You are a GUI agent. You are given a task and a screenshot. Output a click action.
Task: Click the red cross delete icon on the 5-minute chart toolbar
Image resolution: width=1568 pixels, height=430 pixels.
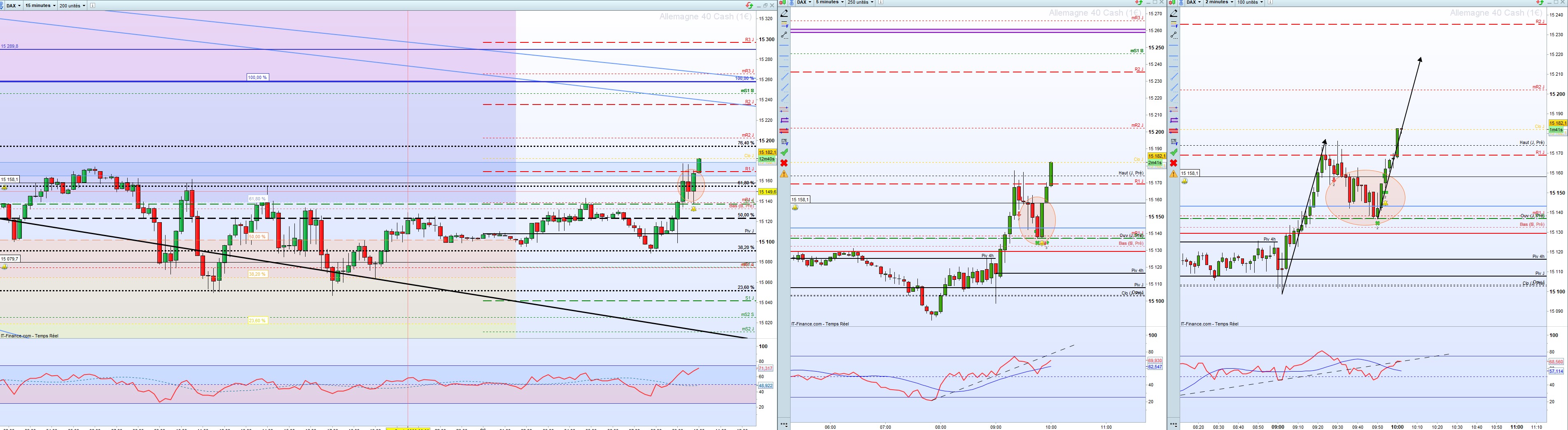(x=784, y=163)
